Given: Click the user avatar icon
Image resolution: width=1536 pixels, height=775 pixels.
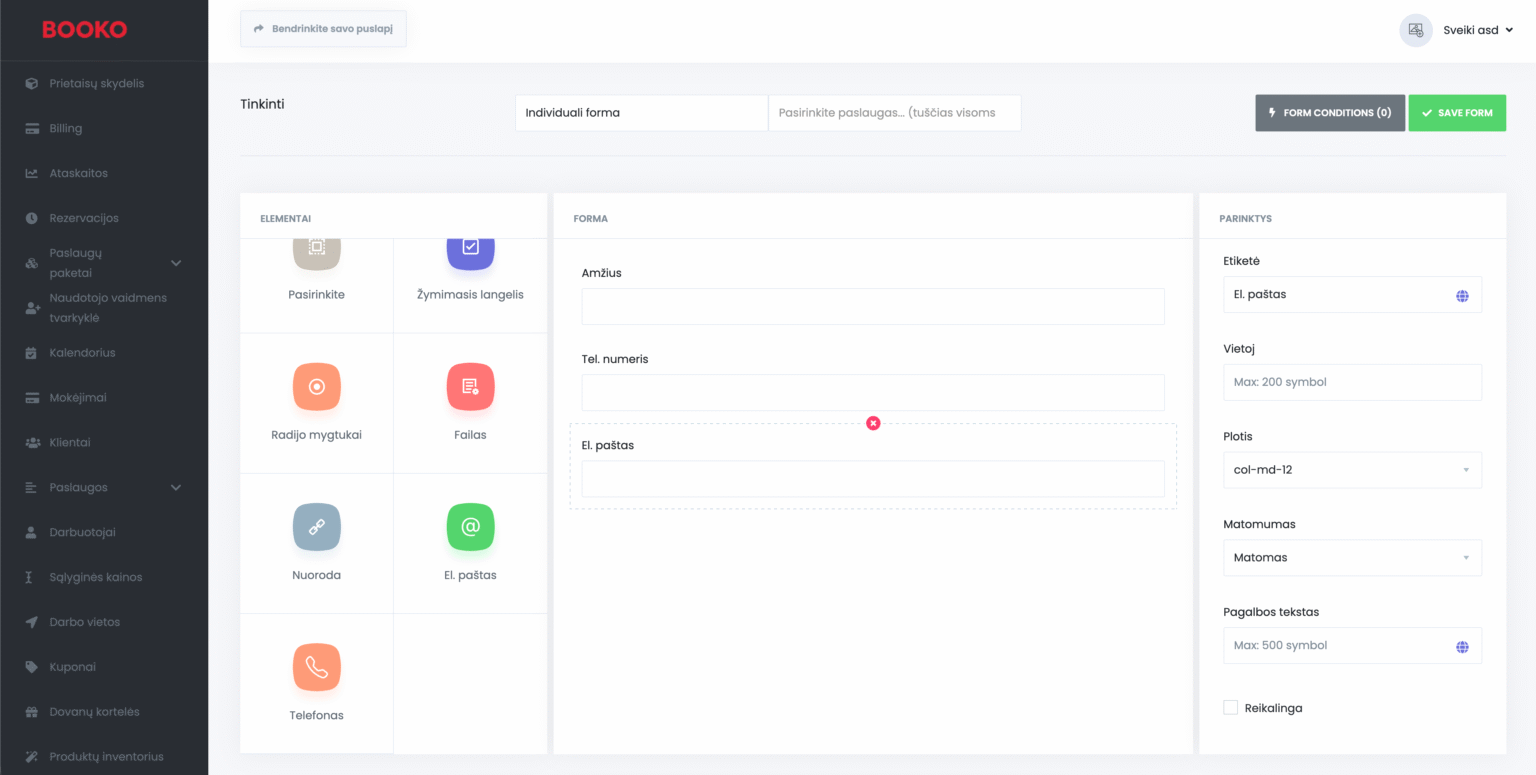Looking at the screenshot, I should (1415, 30).
